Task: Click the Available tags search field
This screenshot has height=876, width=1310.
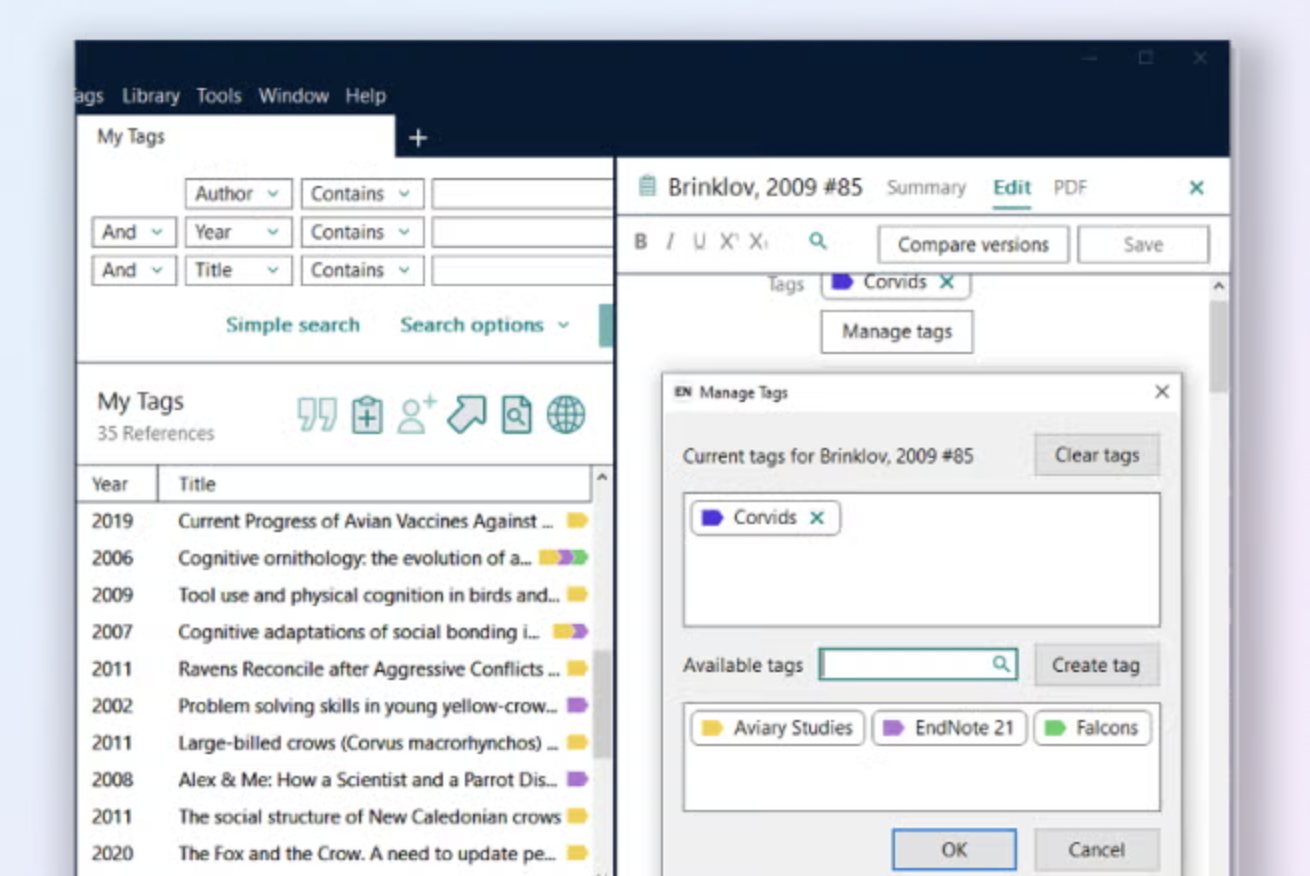Action: click(x=917, y=664)
